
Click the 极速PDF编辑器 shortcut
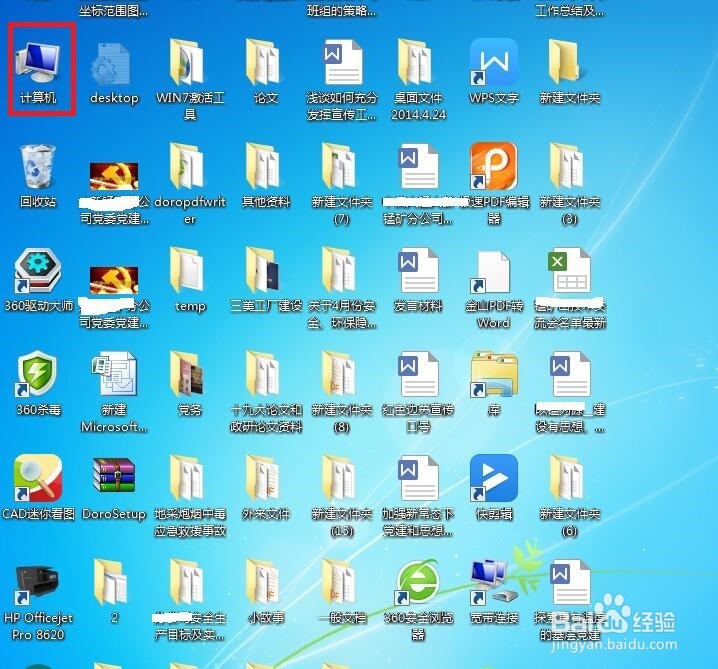[x=494, y=166]
